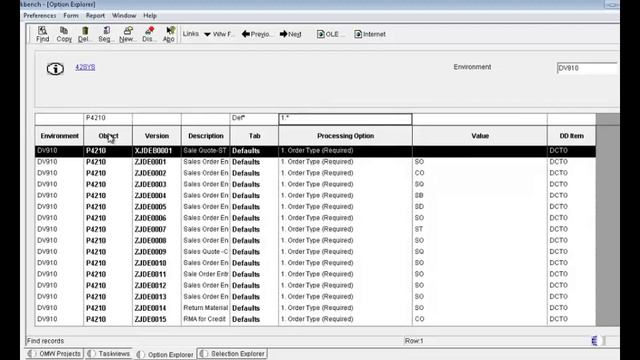The height and width of the screenshot is (360, 640).
Task: Click the New toolbar icon
Action: pos(127,34)
